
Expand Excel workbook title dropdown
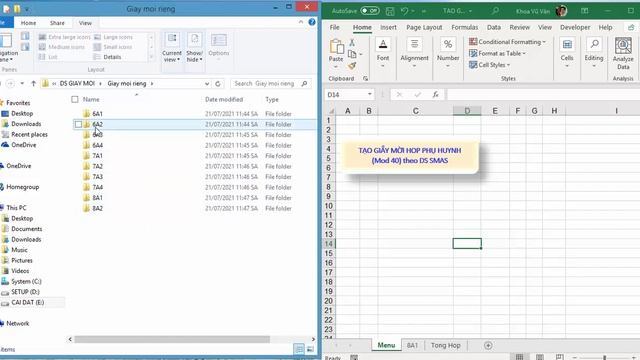coord(470,11)
